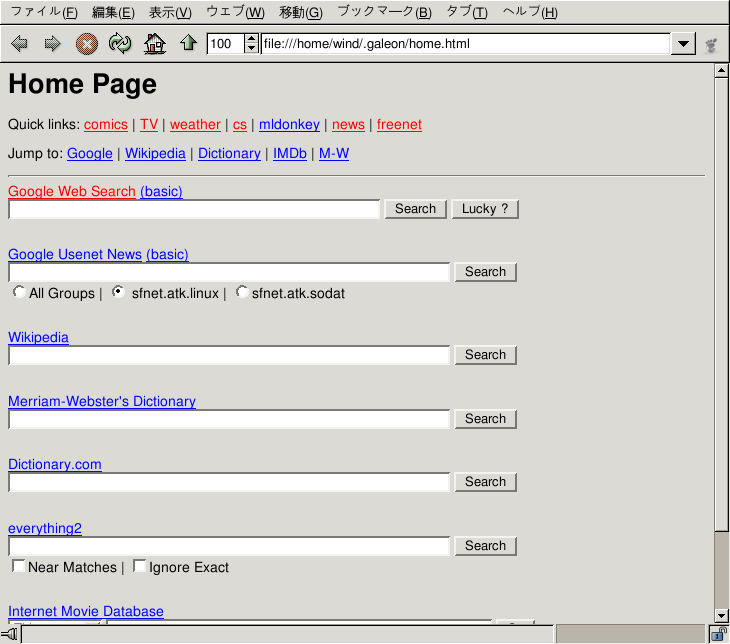730x644 pixels.
Task: Click the Google Web Search text field
Action: pyautogui.click(x=194, y=209)
